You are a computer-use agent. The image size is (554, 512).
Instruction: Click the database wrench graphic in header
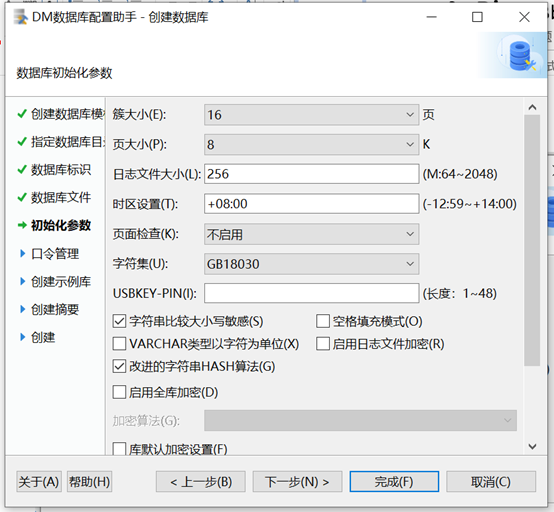[x=522, y=56]
